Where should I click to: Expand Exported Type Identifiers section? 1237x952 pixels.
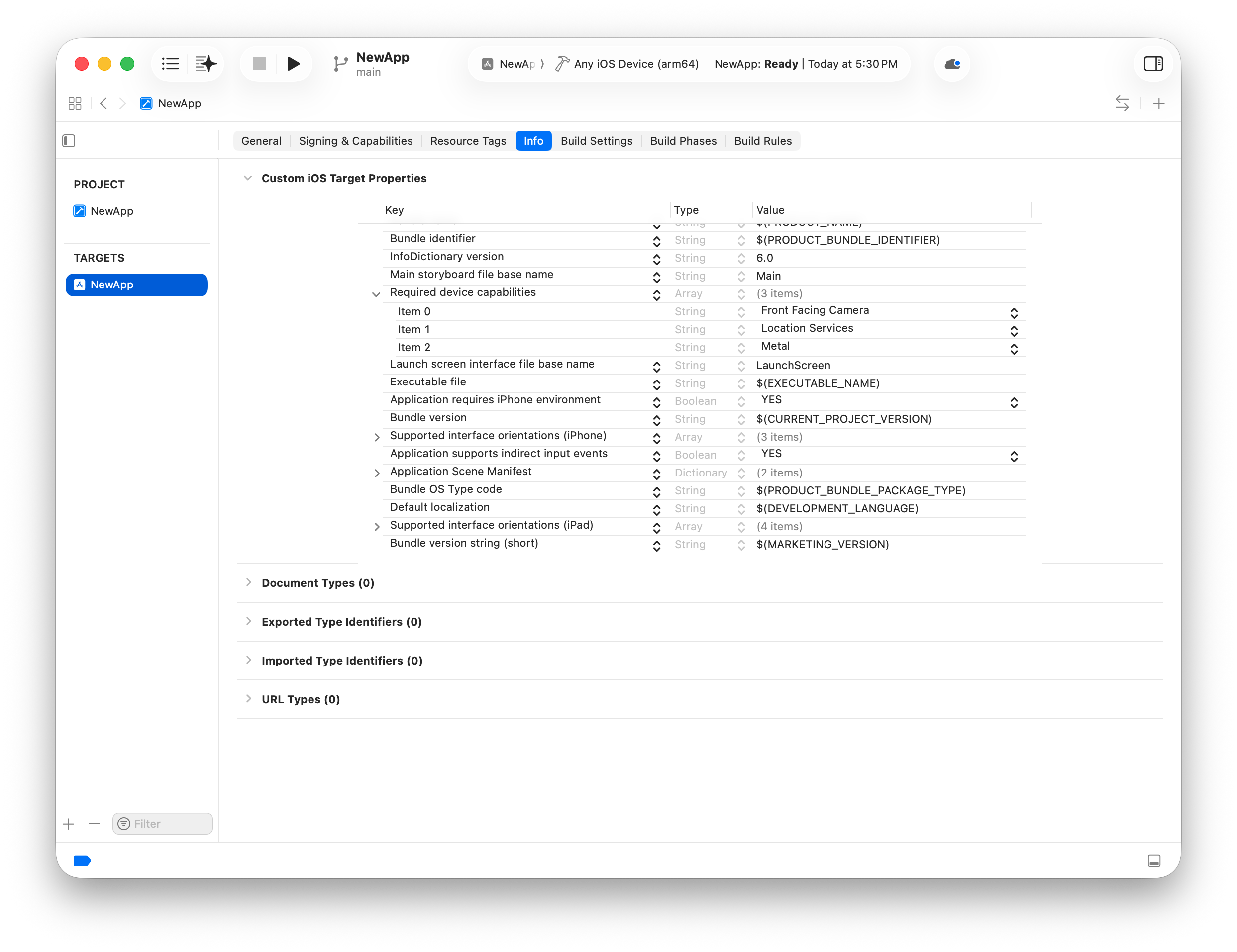click(248, 621)
